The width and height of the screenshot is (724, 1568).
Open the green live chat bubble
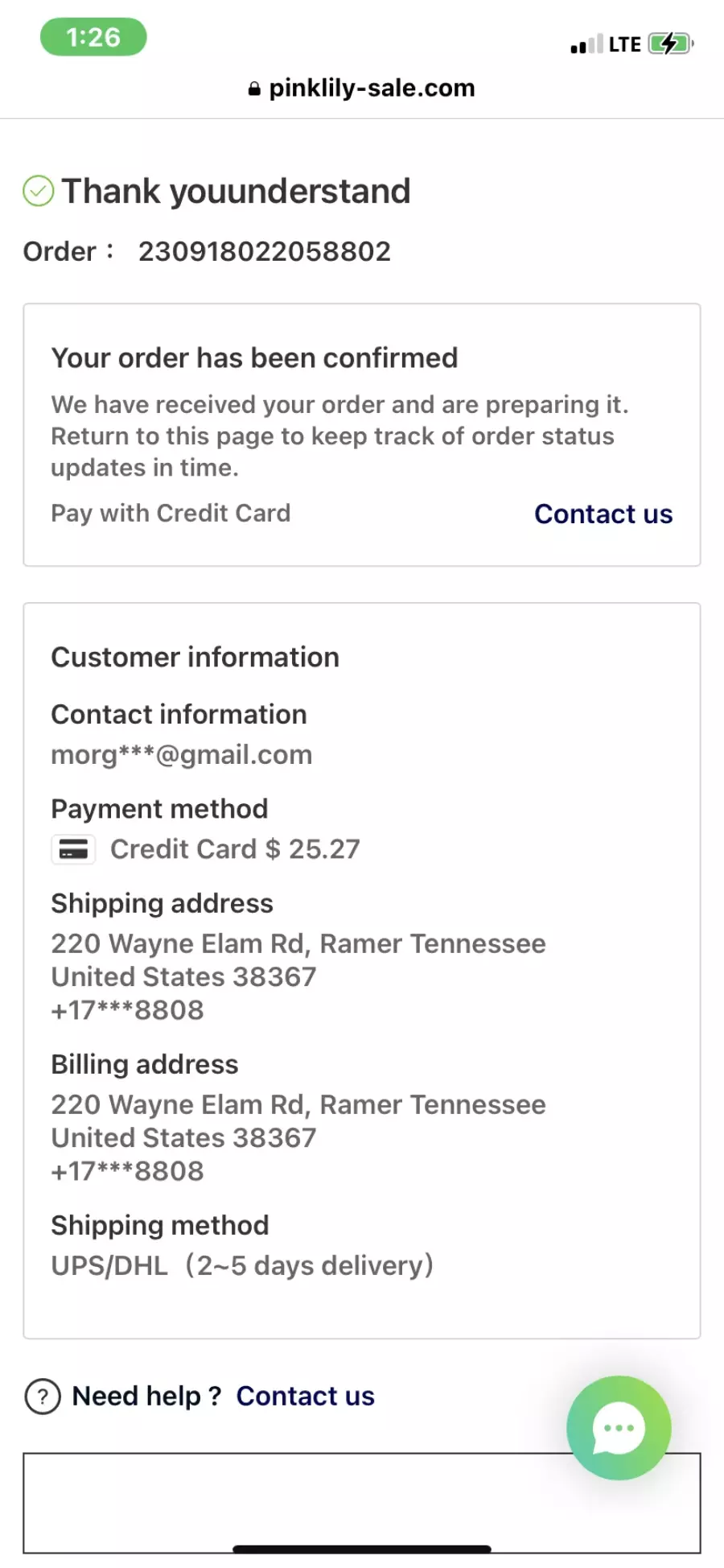click(x=619, y=1428)
